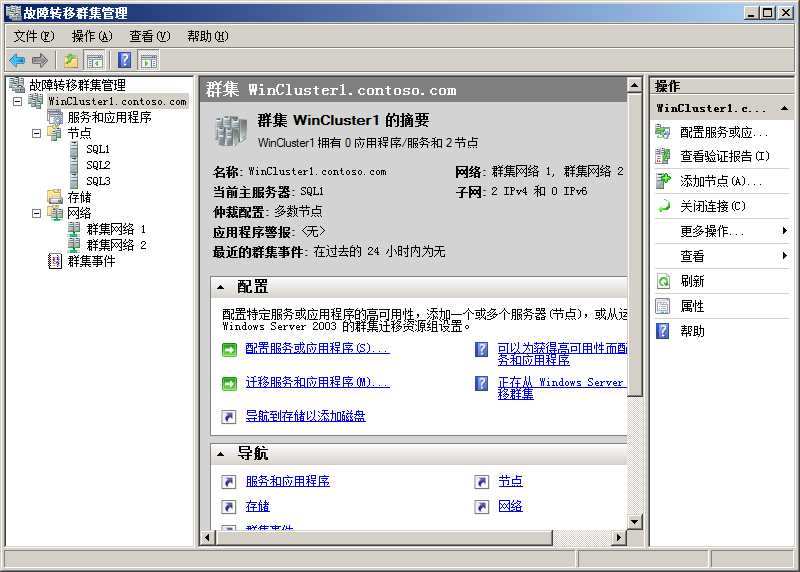Click the Back arrow toolbar icon
Image resolution: width=800 pixels, height=572 pixels.
click(17, 60)
